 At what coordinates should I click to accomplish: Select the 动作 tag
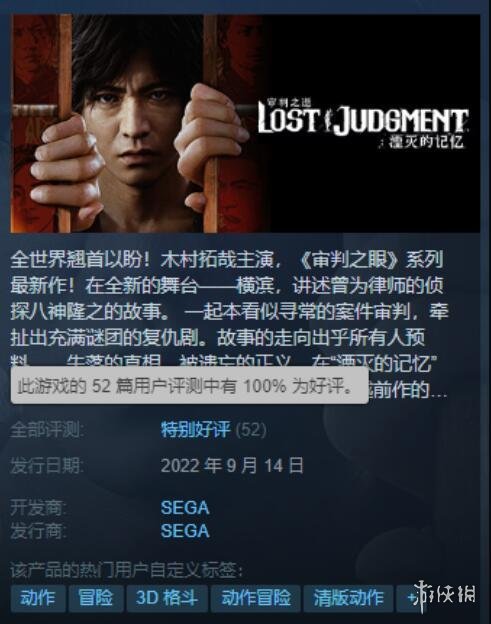pos(38,598)
